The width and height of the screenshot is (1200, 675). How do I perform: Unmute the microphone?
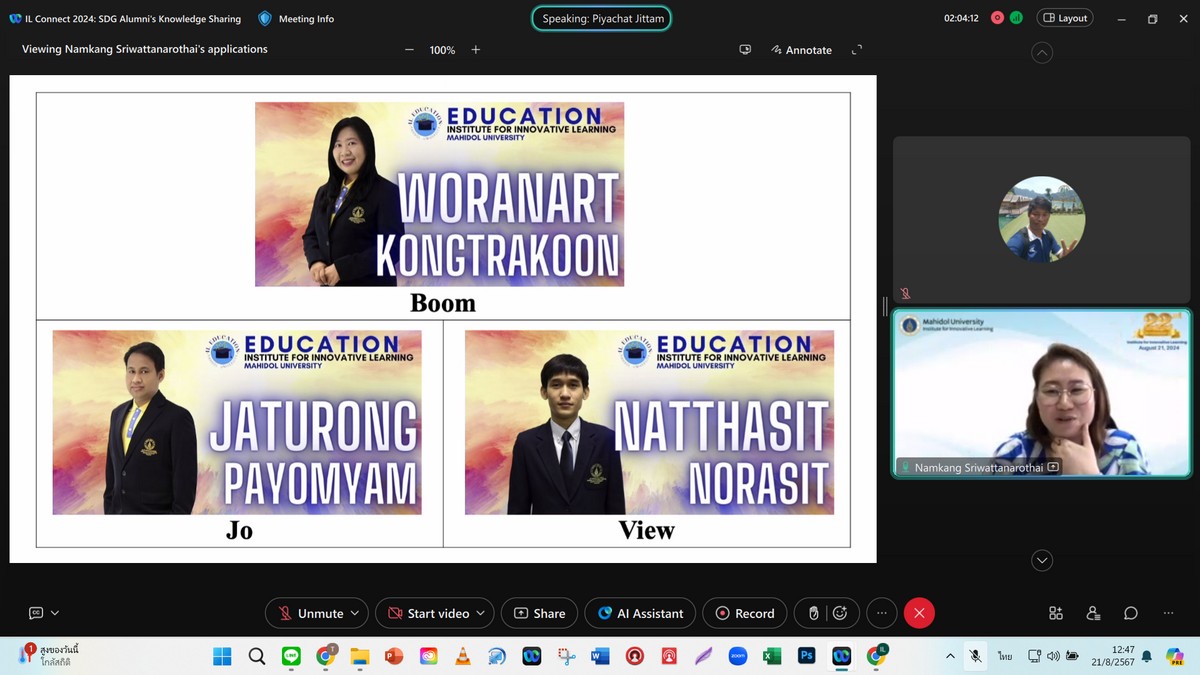pyautogui.click(x=310, y=613)
